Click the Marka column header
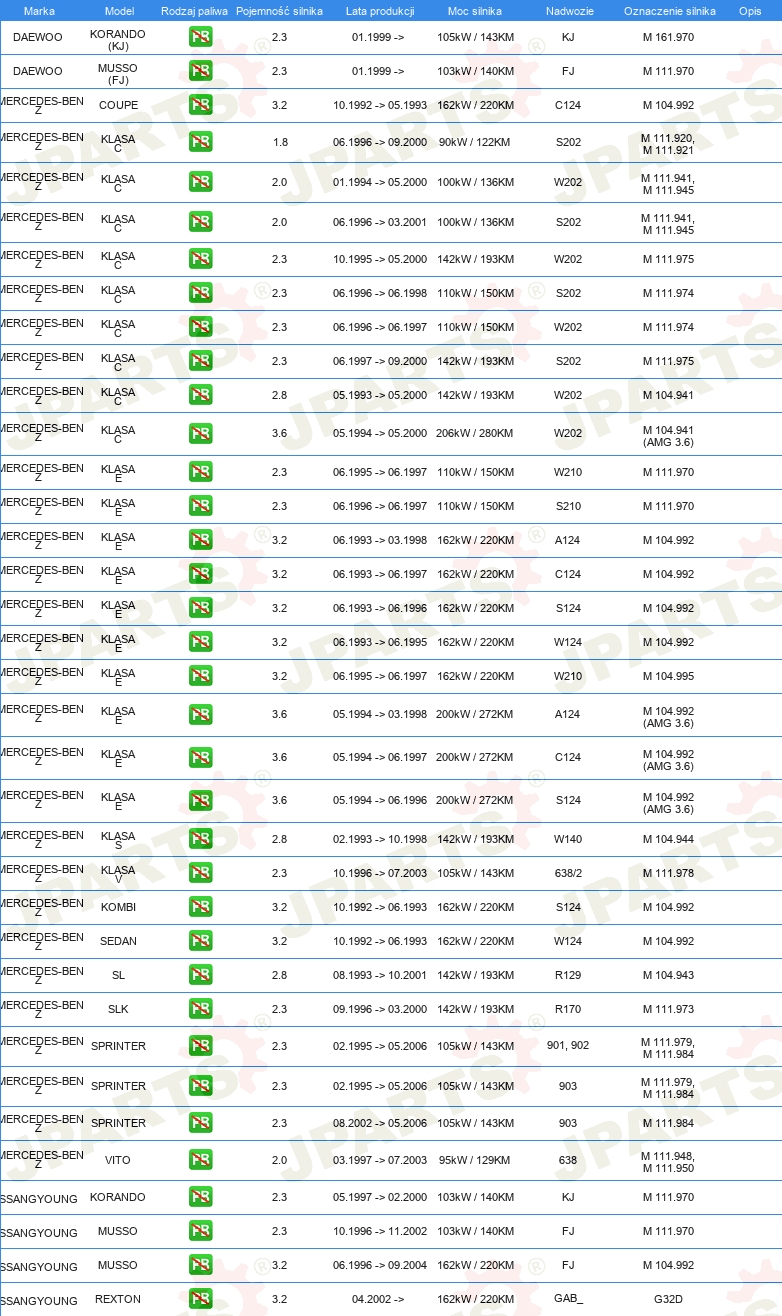 [39, 11]
